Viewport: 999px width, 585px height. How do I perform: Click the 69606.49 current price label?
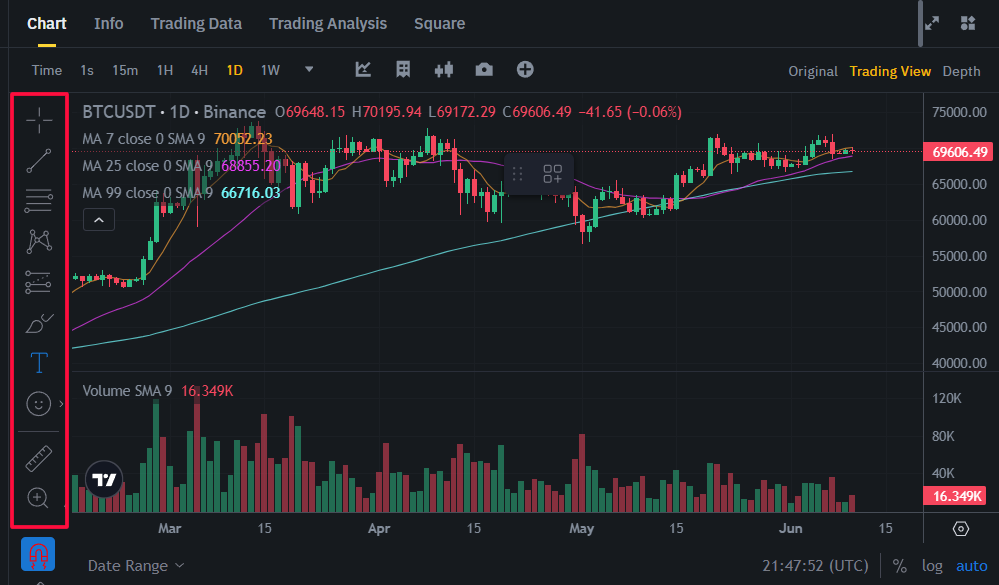(x=959, y=152)
